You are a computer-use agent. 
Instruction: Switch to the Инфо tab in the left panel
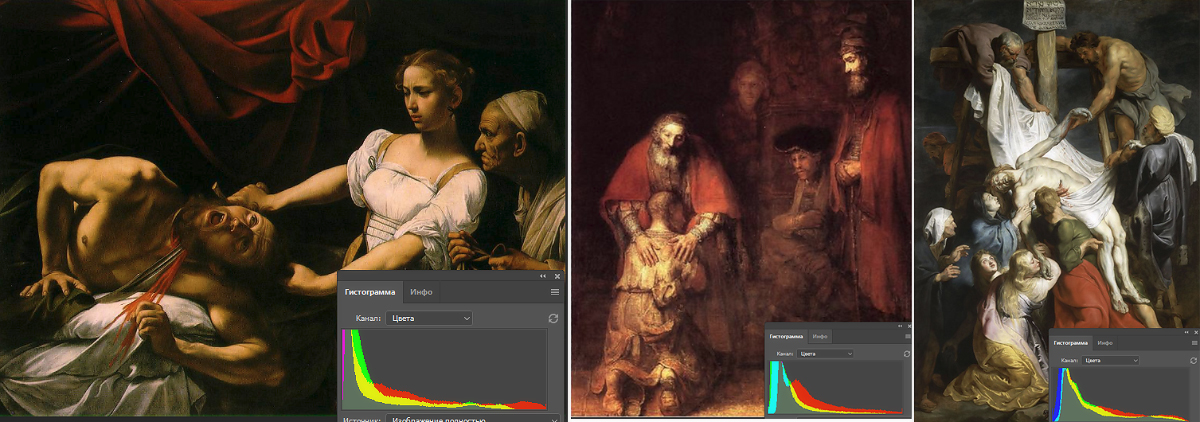[x=421, y=292]
